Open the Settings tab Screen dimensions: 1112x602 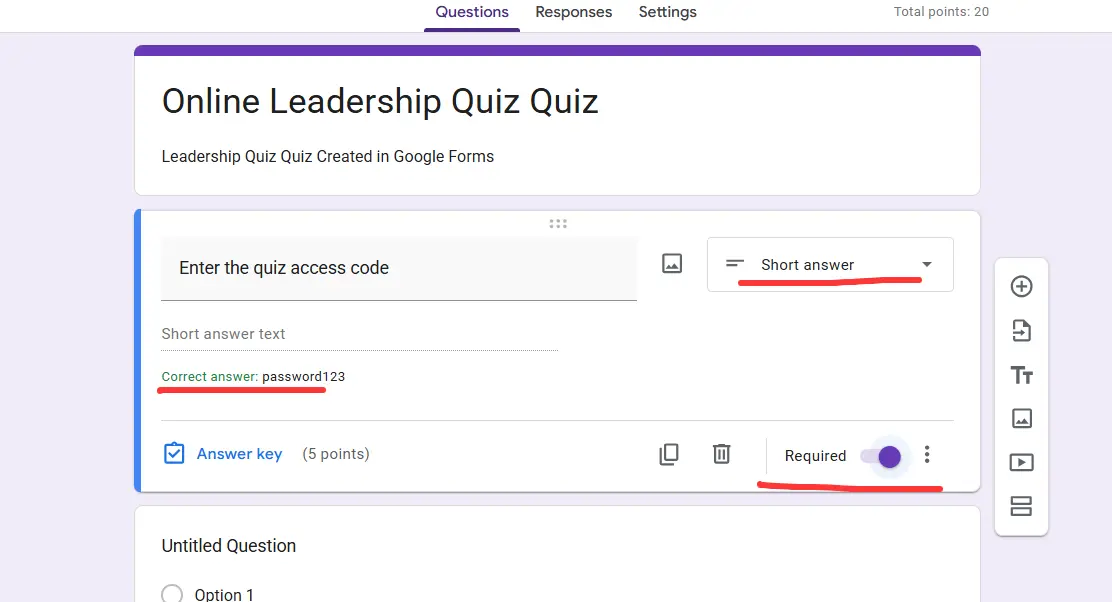pos(667,13)
